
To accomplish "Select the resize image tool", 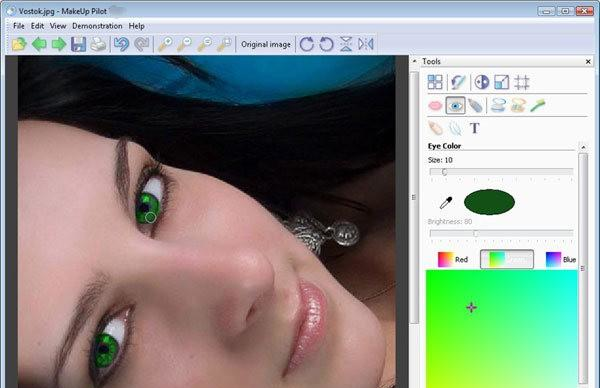I will click(x=502, y=82).
